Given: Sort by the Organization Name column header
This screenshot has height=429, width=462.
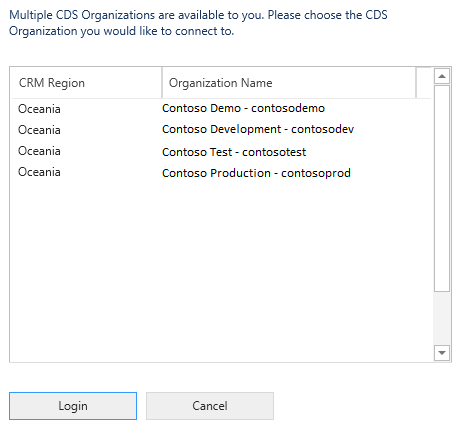Looking at the screenshot, I should pos(289,83).
